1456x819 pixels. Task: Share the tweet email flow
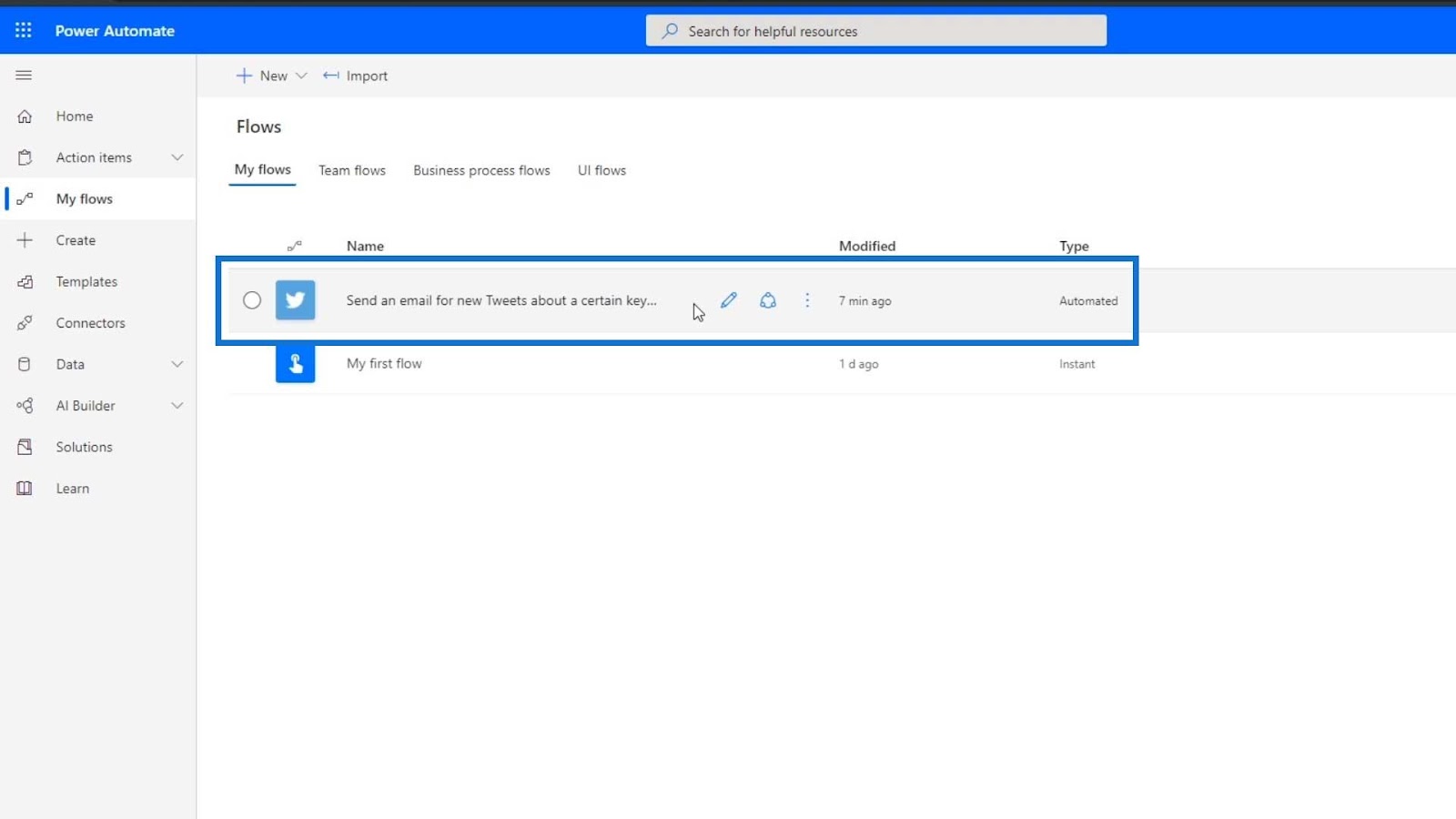coord(768,300)
